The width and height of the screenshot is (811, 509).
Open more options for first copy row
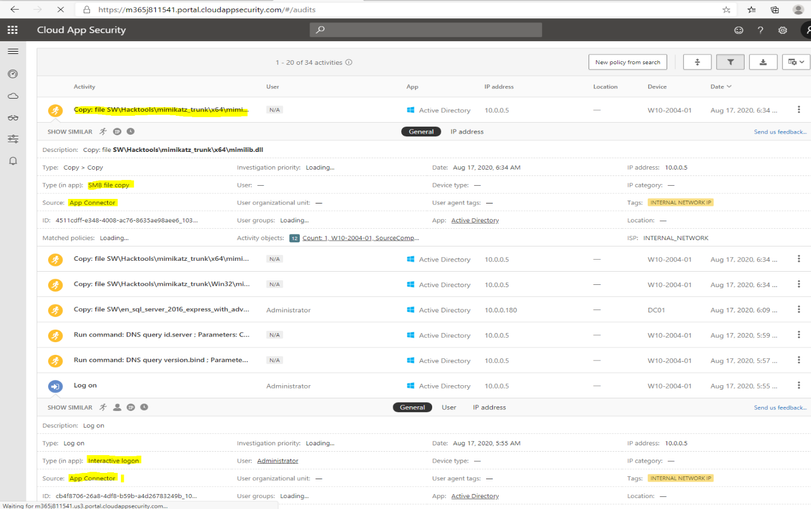click(799, 110)
